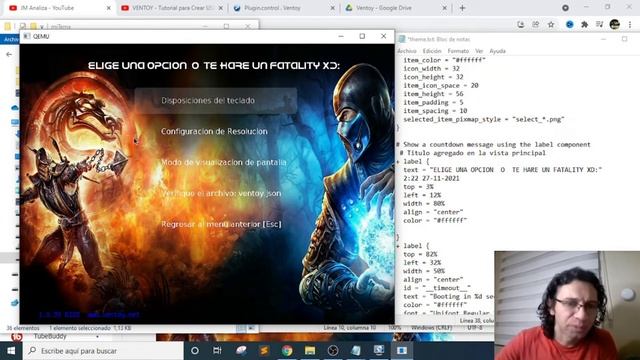Select Verifique el archivo: ventoy.json
Image resolution: width=640 pixels, height=360 pixels.
[221, 193]
